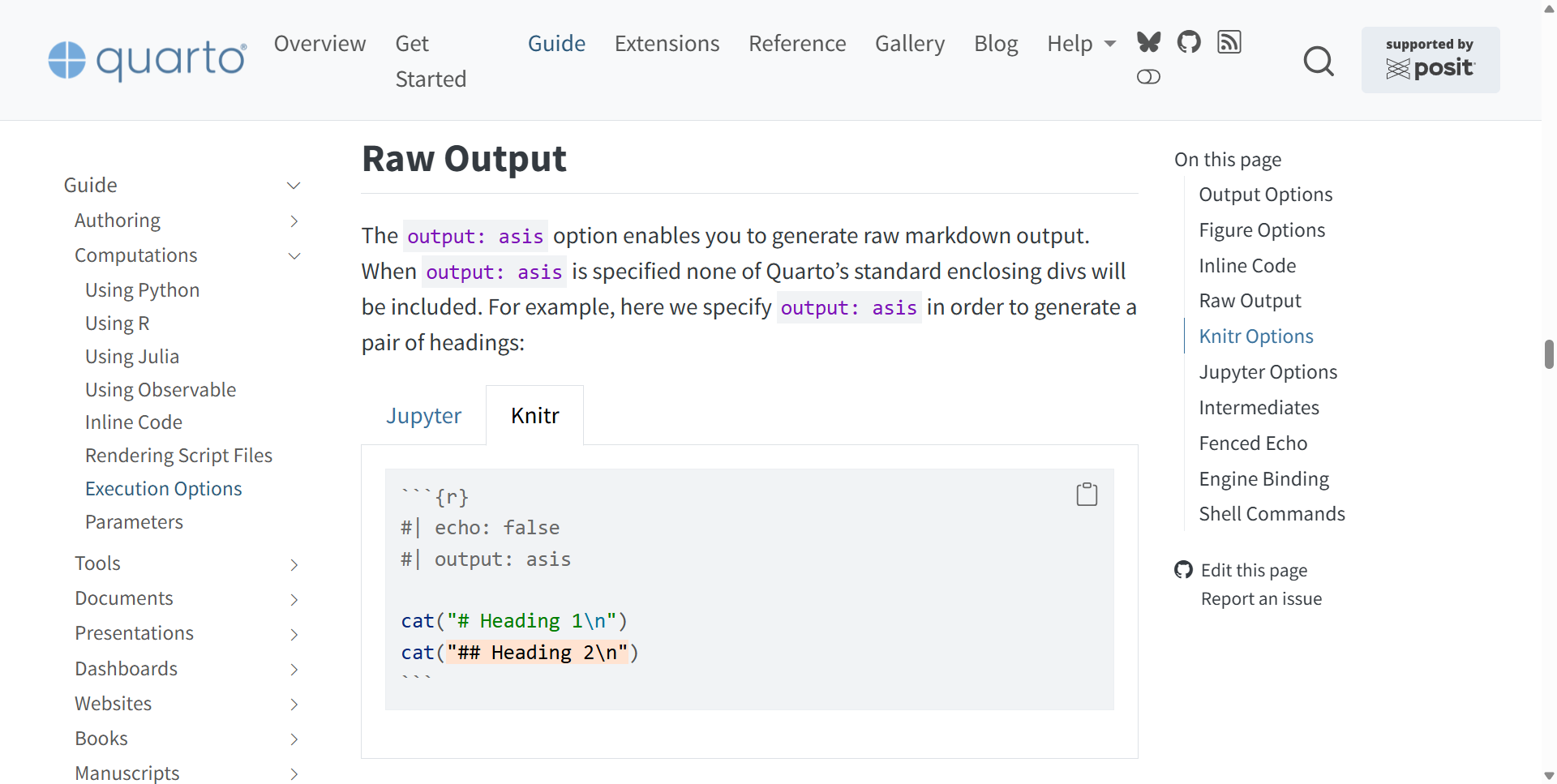This screenshot has width=1557, height=784.
Task: Click the RSS feed icon
Action: [x=1229, y=42]
